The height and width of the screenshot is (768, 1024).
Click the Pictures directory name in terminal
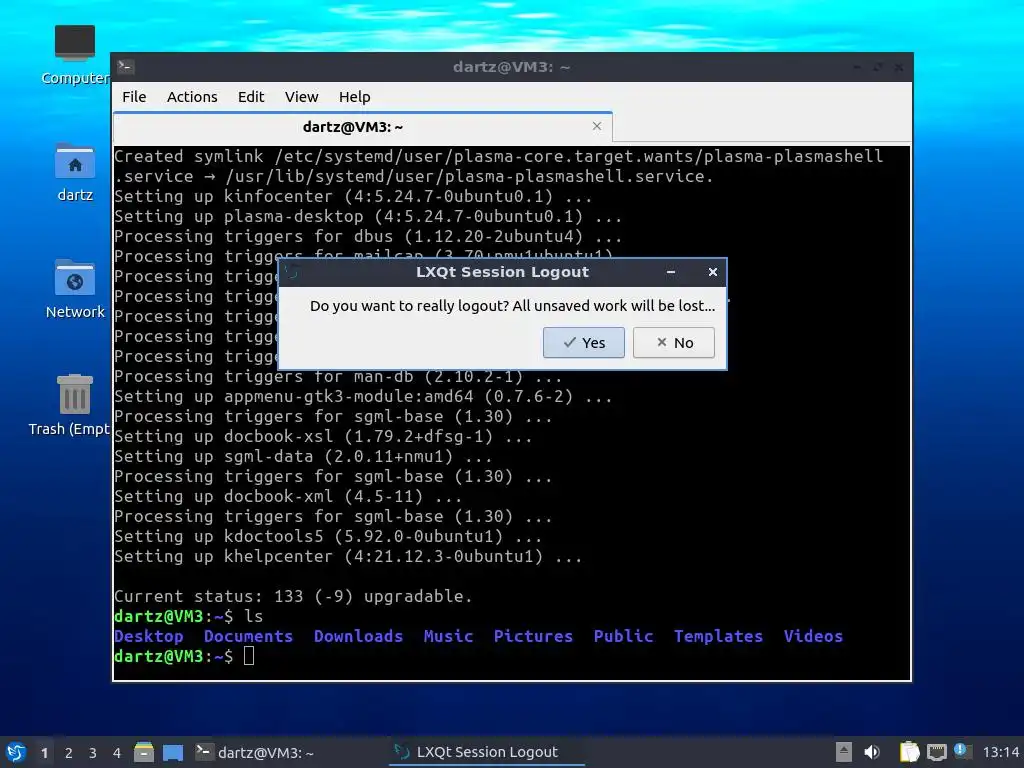coord(533,636)
